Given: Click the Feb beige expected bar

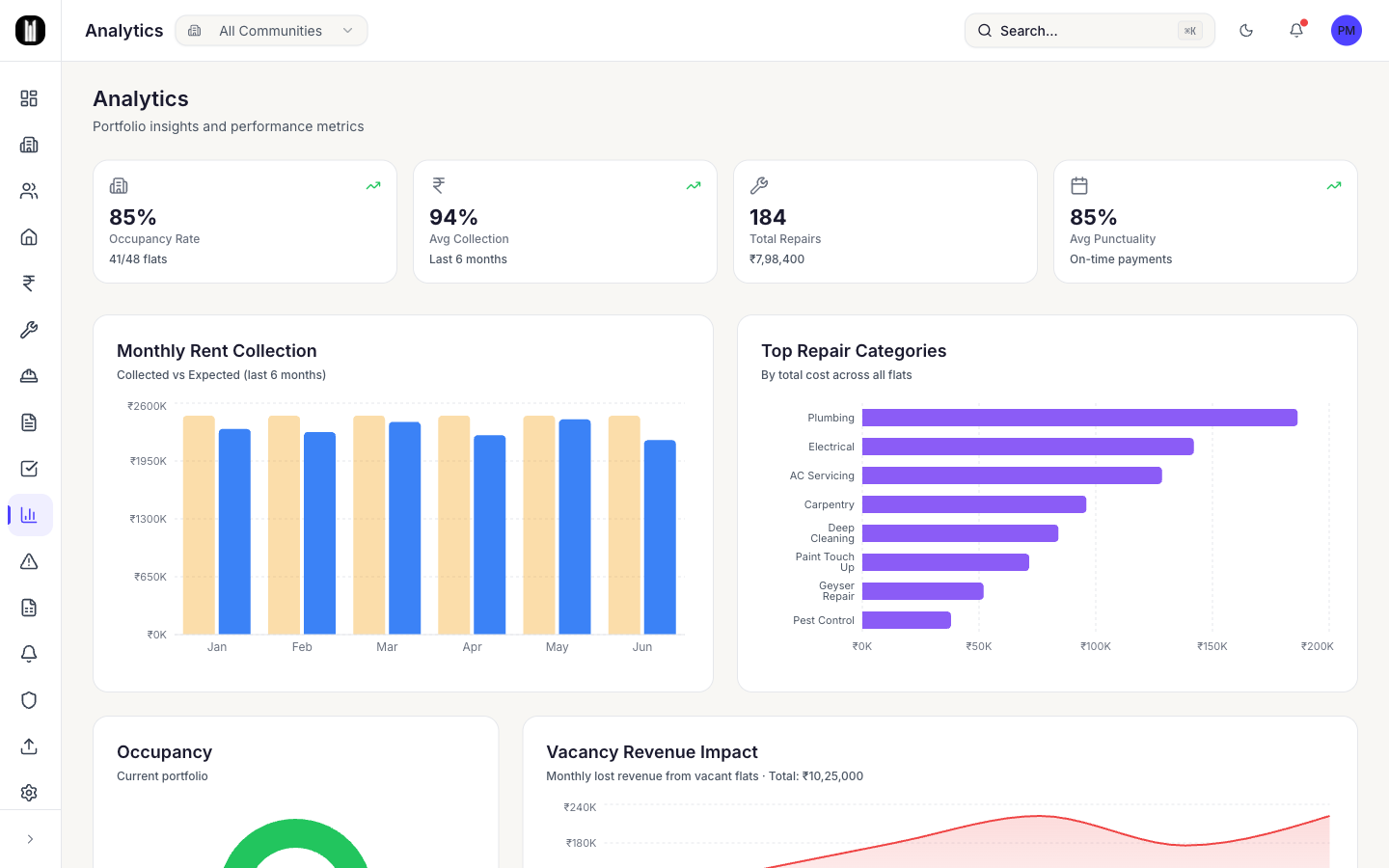Looking at the screenshot, I should (284, 525).
